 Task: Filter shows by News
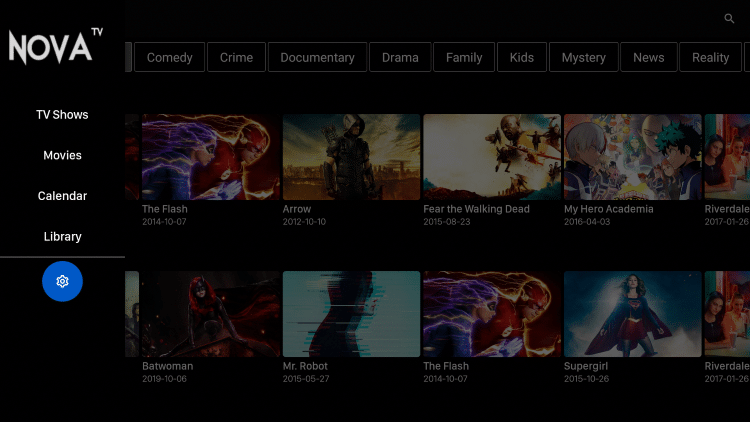click(649, 57)
